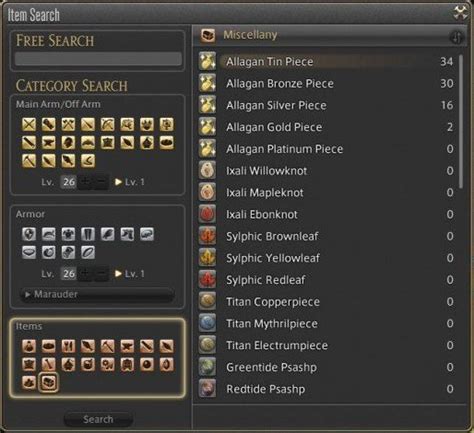Click the Sylphic Redleaf item thumbnail
The image size is (474, 433).
coord(207,279)
